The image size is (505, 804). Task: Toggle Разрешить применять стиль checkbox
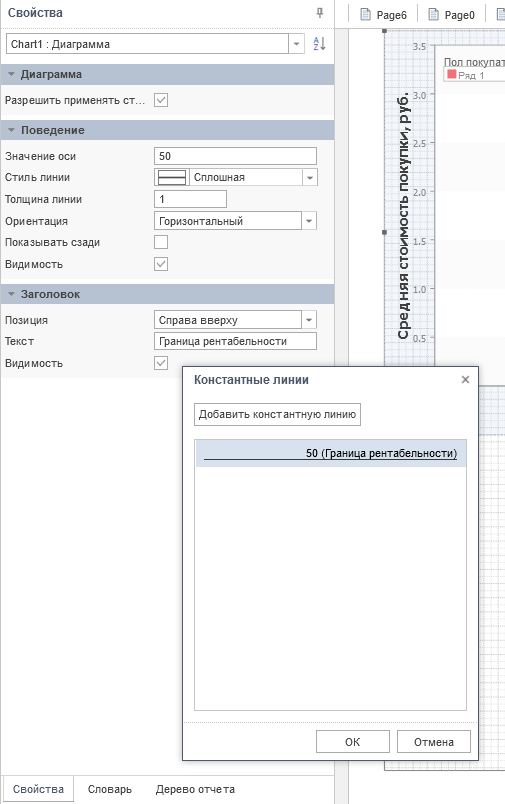coord(161,100)
